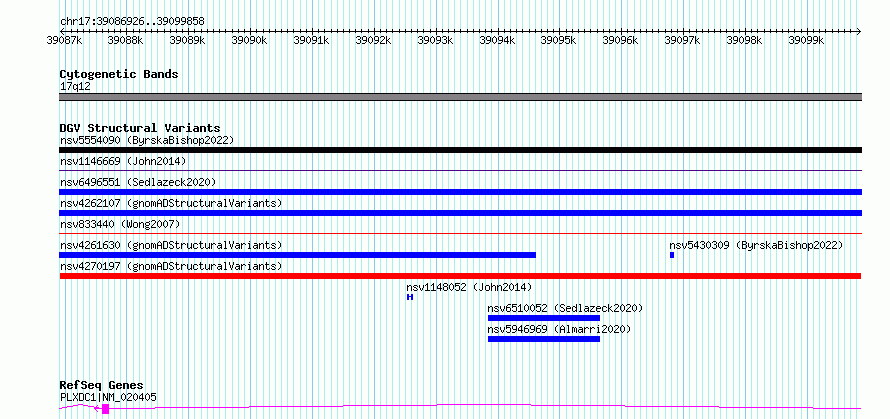Screen dimensions: 890x419
Task: Click the grey 17q12 cytogenetic band bar
Action: (460, 97)
